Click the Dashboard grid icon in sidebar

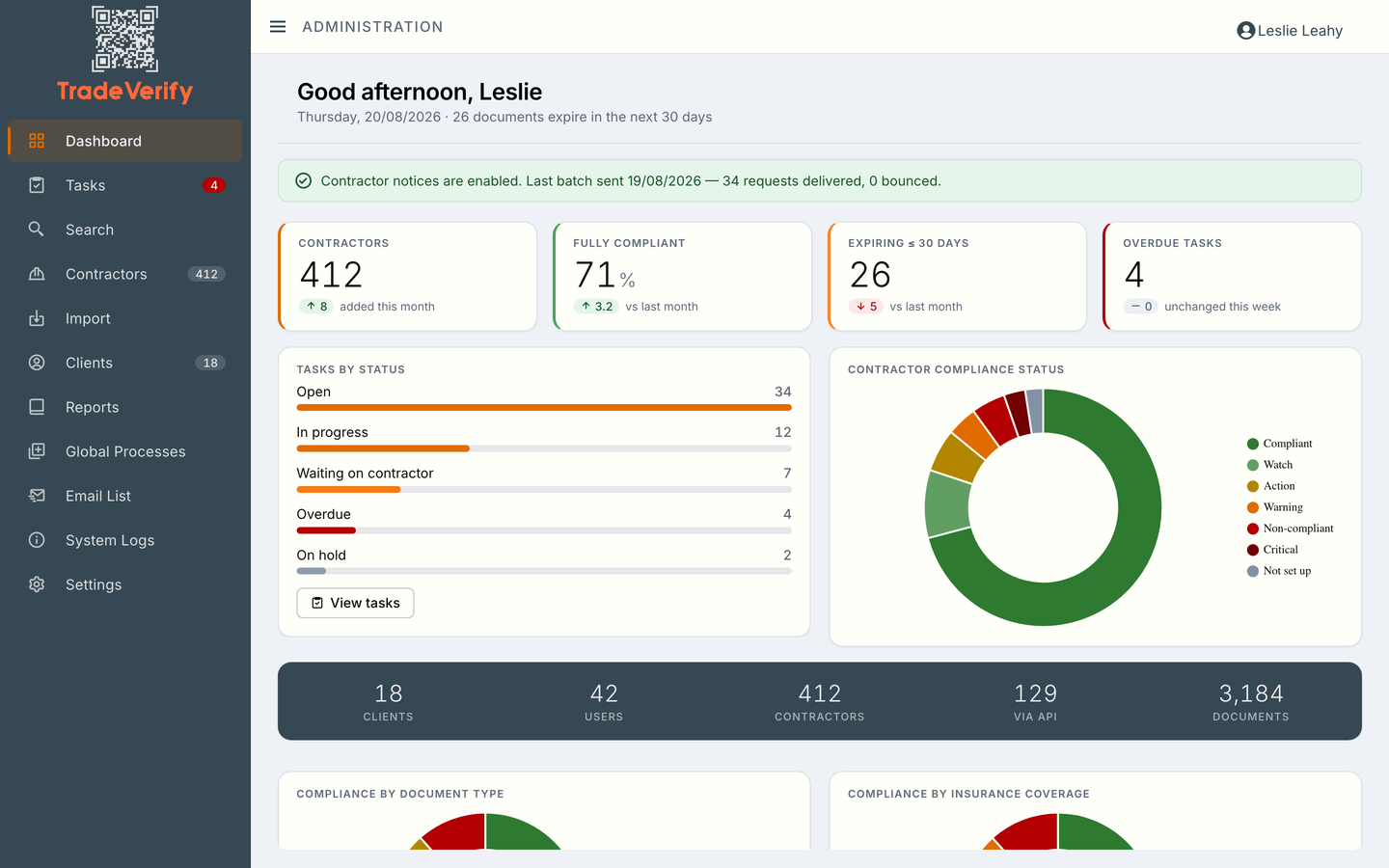click(x=37, y=141)
